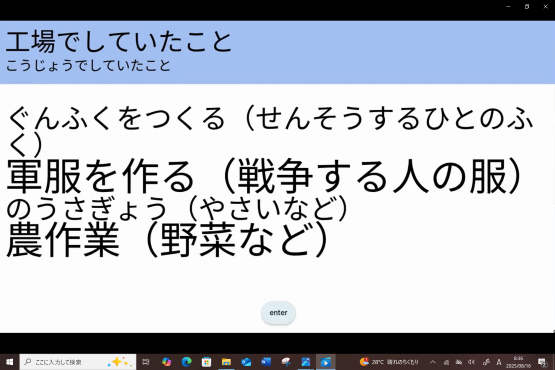Launch Copilot from the taskbar

click(x=166, y=362)
